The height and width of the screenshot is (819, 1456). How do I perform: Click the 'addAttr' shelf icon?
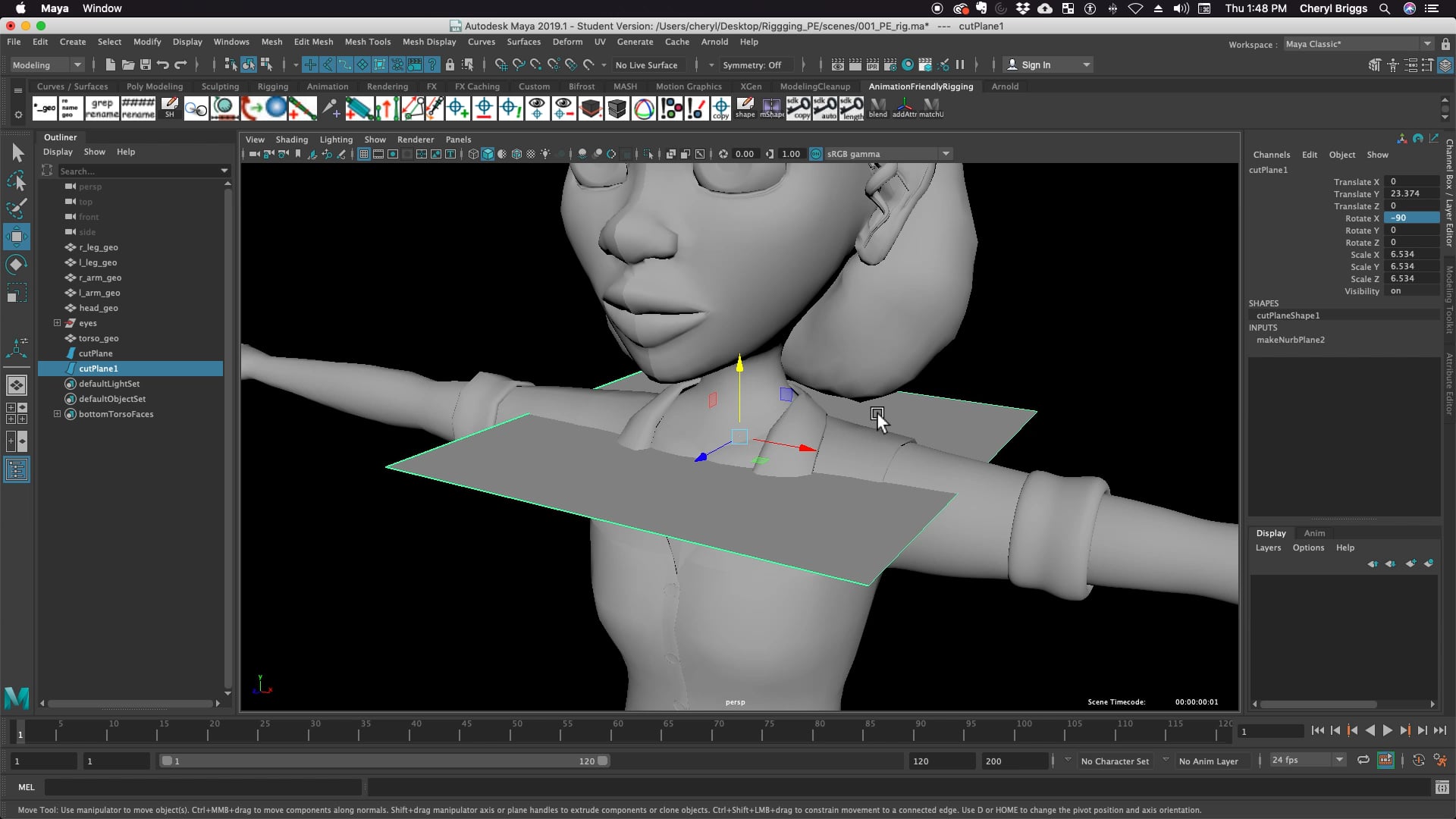point(904,108)
